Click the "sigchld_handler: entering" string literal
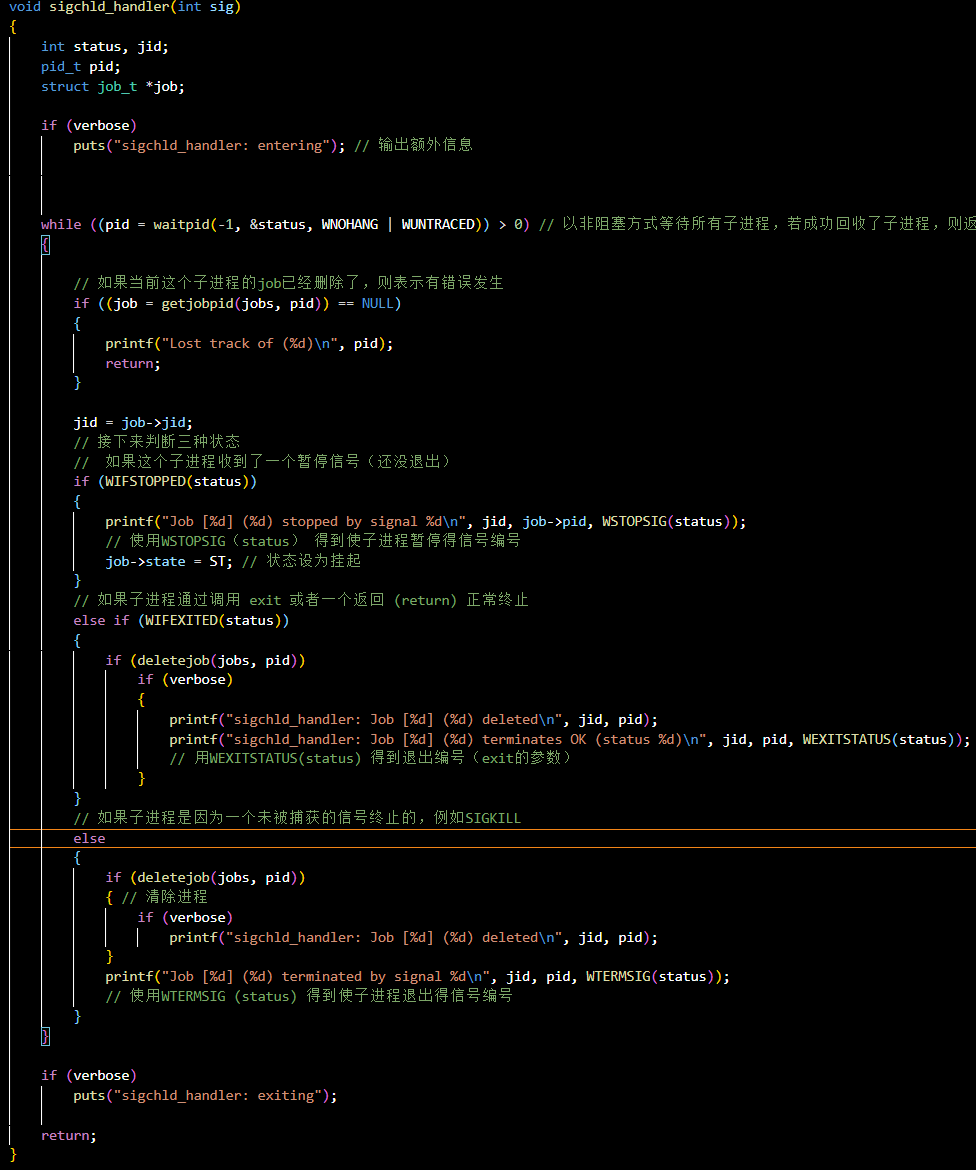Viewport: 976px width, 1170px height. [222, 146]
